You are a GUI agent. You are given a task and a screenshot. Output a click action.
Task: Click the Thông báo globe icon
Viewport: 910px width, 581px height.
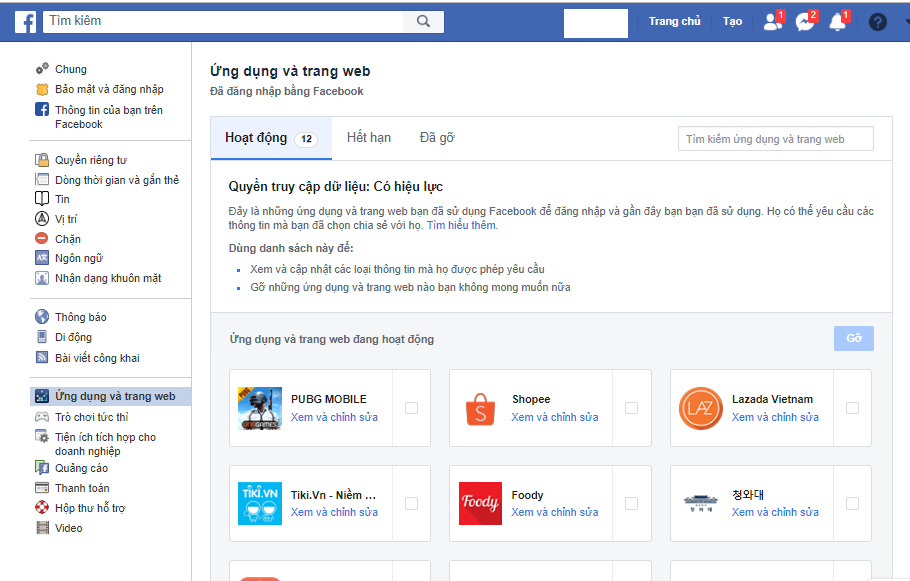(42, 316)
